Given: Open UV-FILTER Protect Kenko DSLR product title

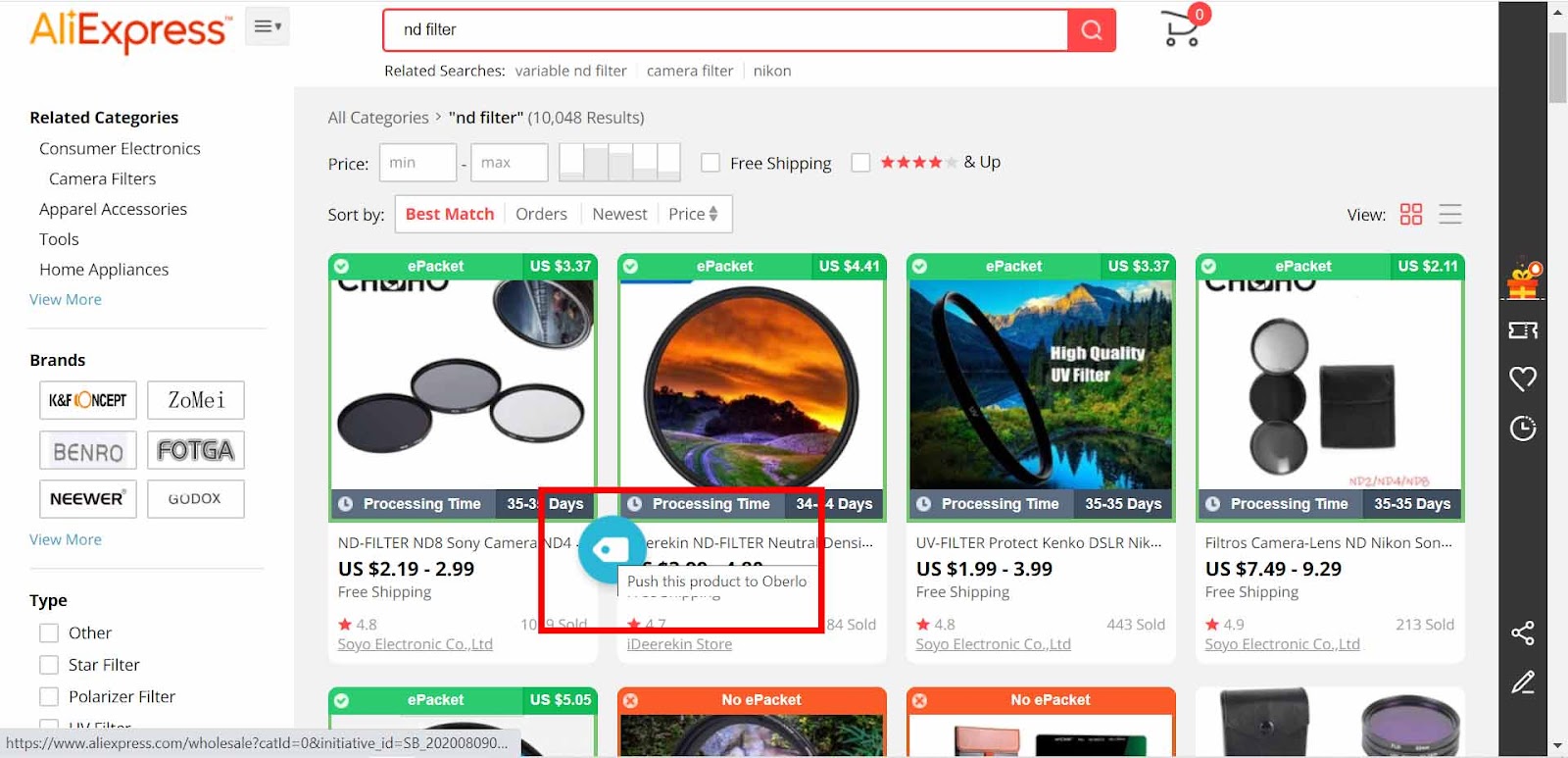Looking at the screenshot, I should click(1039, 542).
